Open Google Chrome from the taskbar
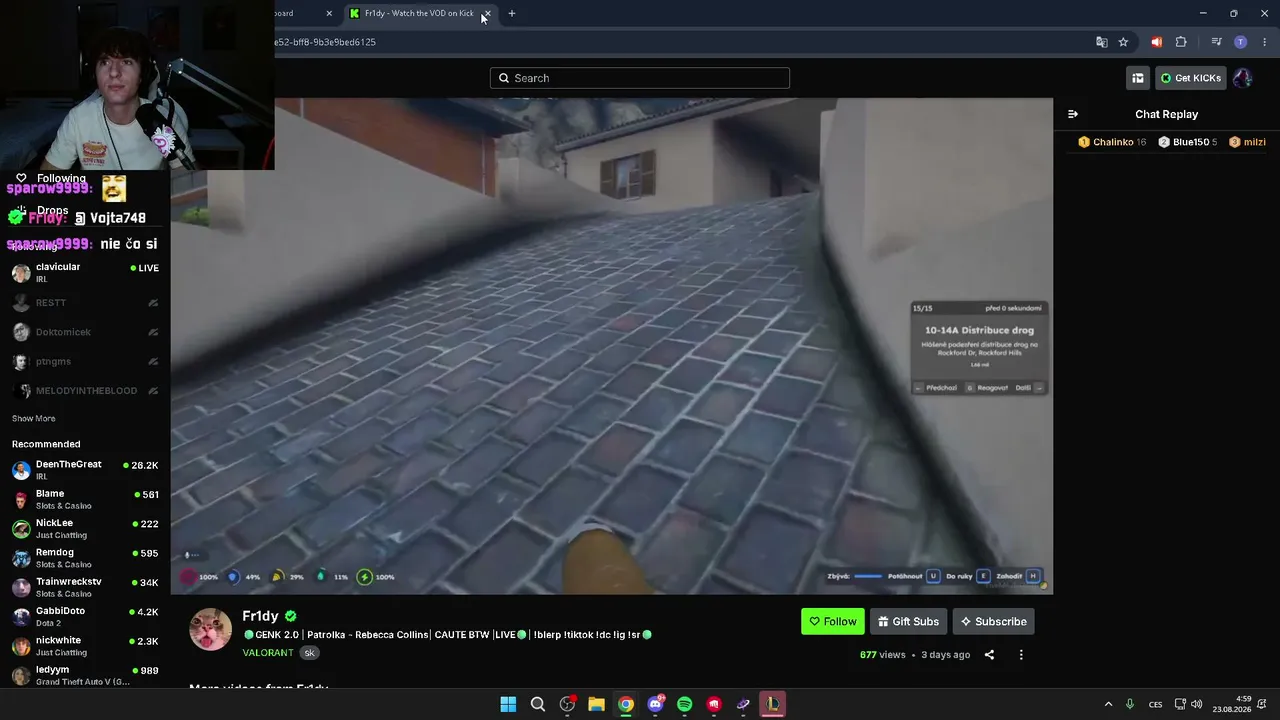Viewport: 1280px width, 720px height. pos(625,704)
